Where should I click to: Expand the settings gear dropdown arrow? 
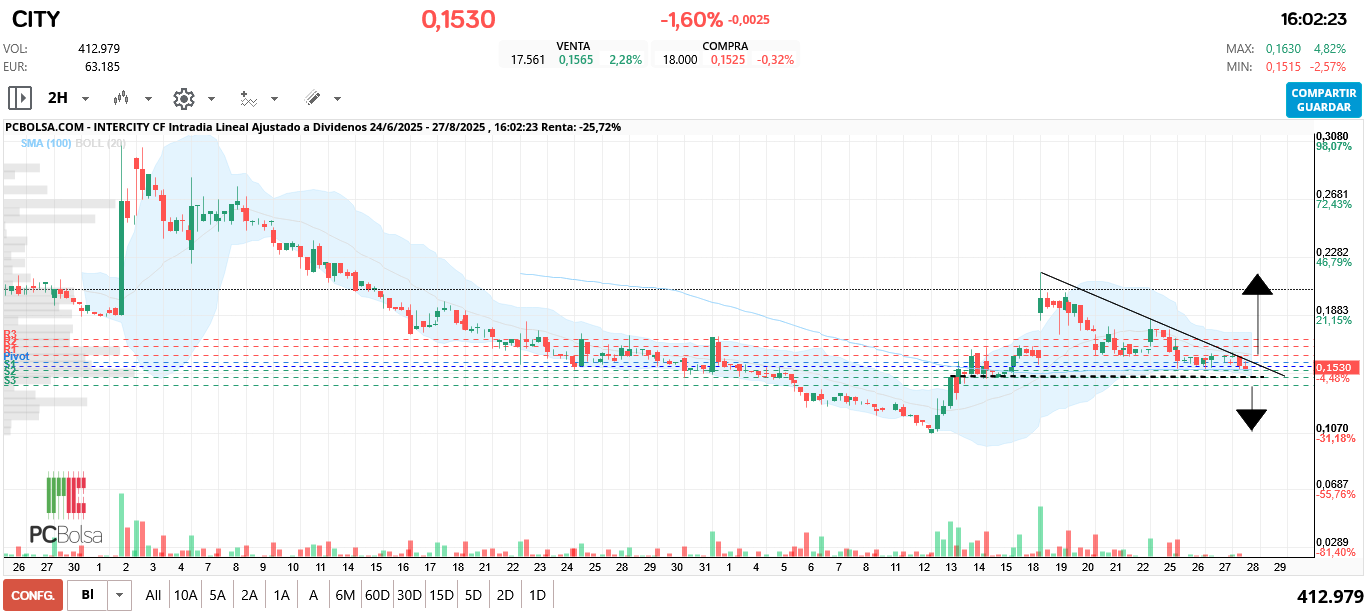pos(211,99)
